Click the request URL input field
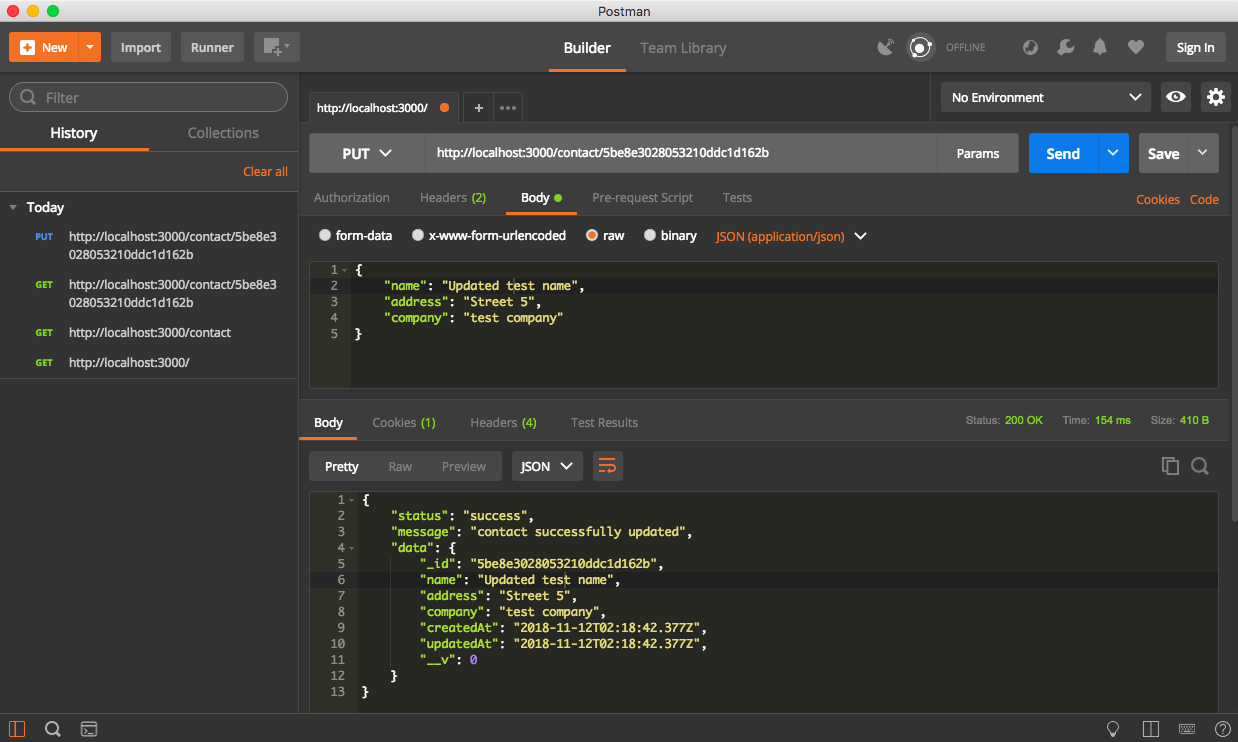Image resolution: width=1238 pixels, height=742 pixels. [680, 154]
